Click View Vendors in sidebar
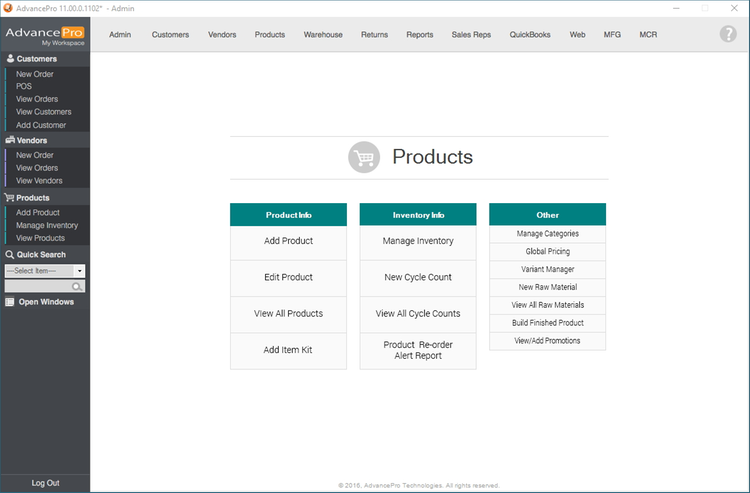The image size is (750, 493). coord(39,181)
